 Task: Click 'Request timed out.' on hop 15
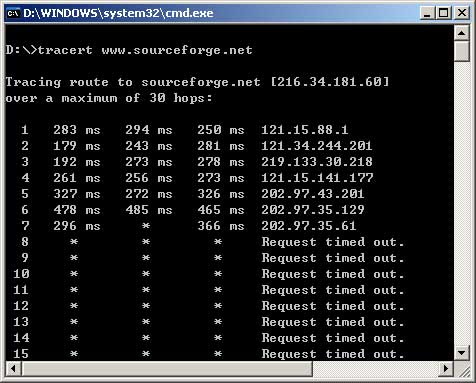tap(333, 354)
